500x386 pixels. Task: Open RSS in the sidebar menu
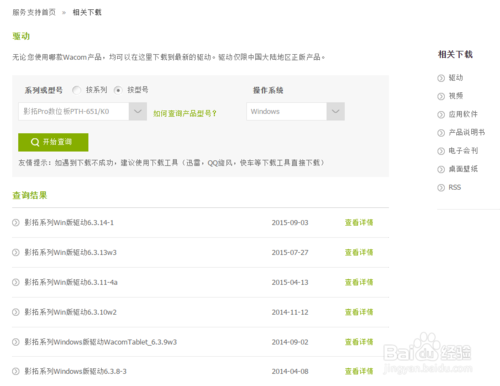click(455, 187)
